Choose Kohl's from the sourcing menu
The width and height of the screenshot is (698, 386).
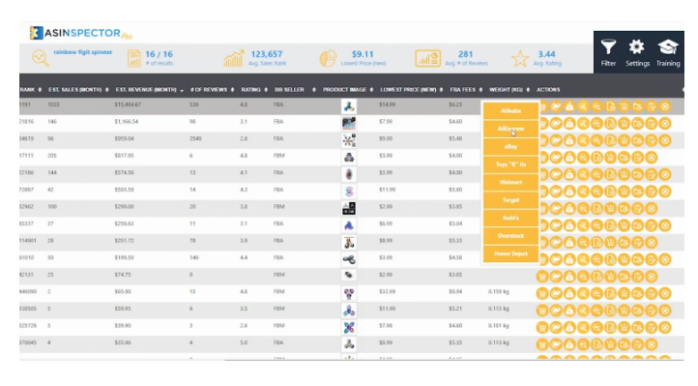[x=511, y=218]
